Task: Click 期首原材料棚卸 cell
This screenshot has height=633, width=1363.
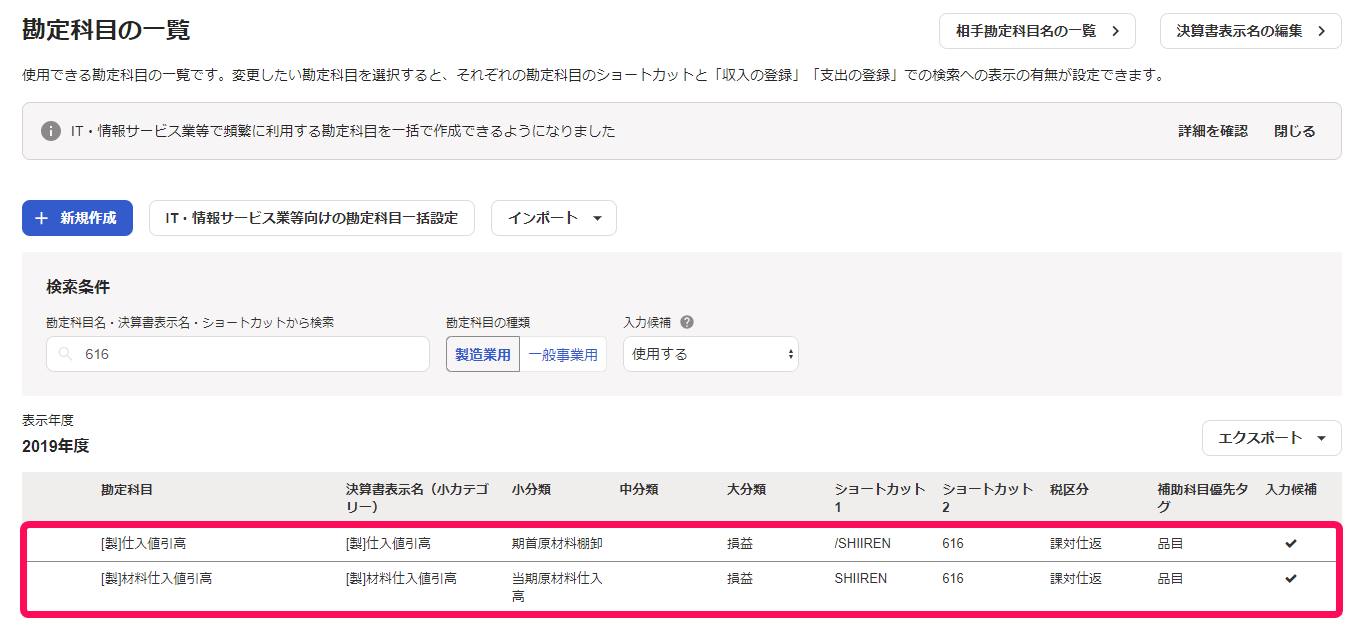Action: (x=557, y=544)
